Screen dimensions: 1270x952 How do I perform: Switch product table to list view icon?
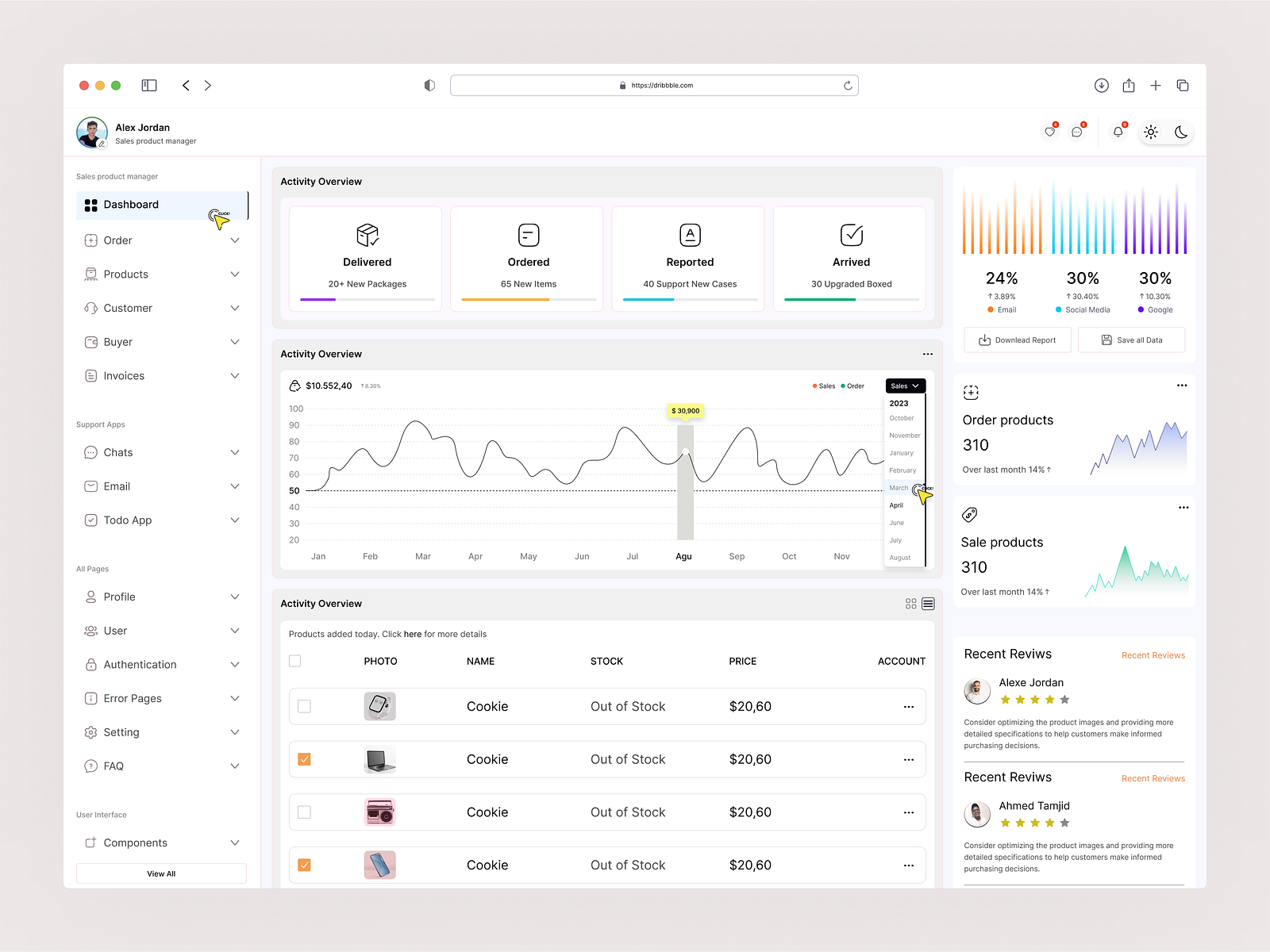click(x=928, y=604)
